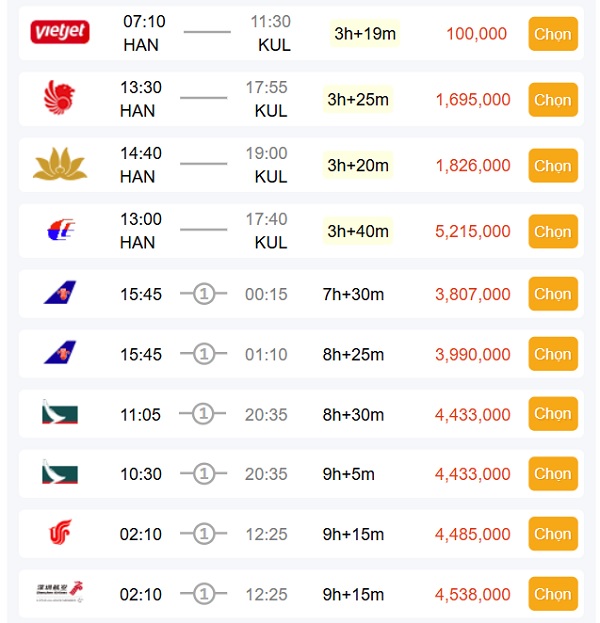Click the 1-stop circle on 01:10 arrival flight
Viewport: 600px width, 623px height.
point(204,354)
